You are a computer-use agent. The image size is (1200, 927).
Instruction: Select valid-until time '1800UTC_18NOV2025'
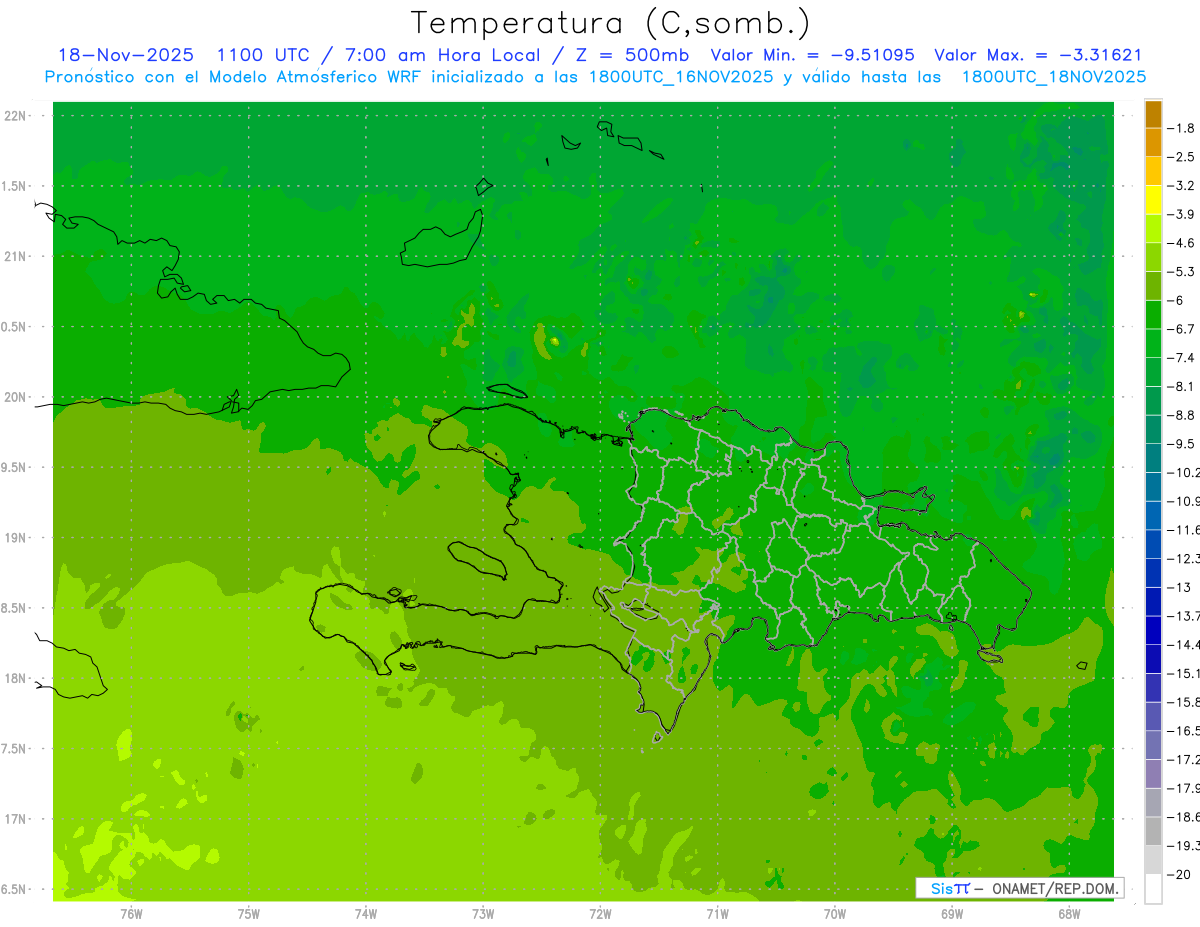[1054, 77]
